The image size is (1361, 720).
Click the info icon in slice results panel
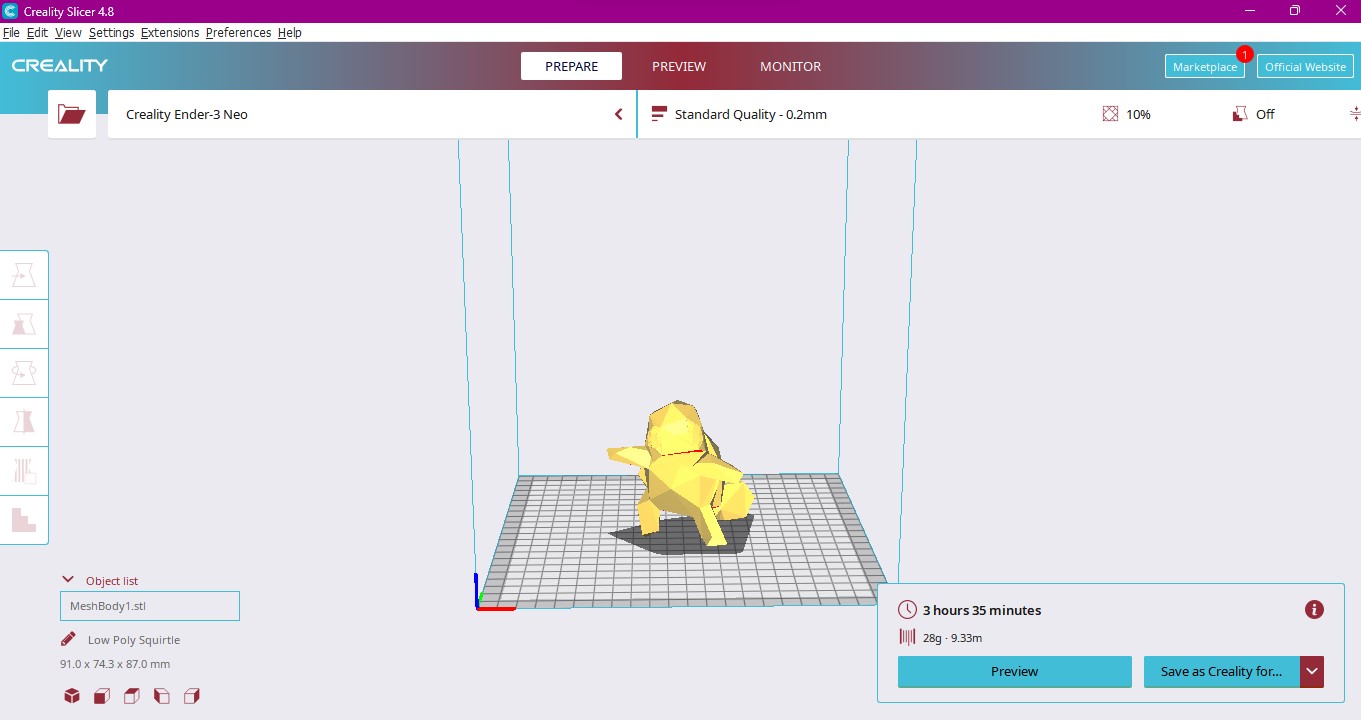1315,610
